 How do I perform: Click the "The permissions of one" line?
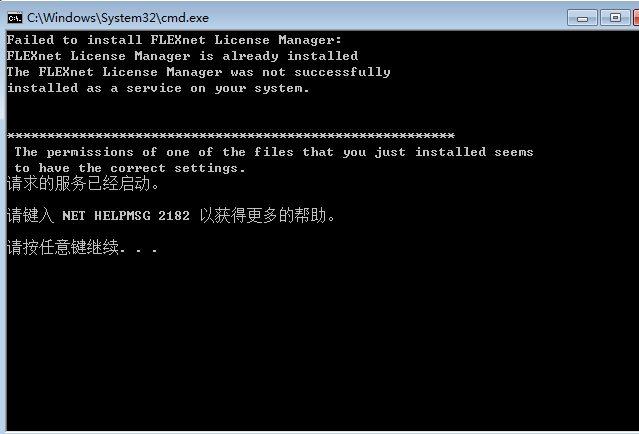(x=273, y=152)
